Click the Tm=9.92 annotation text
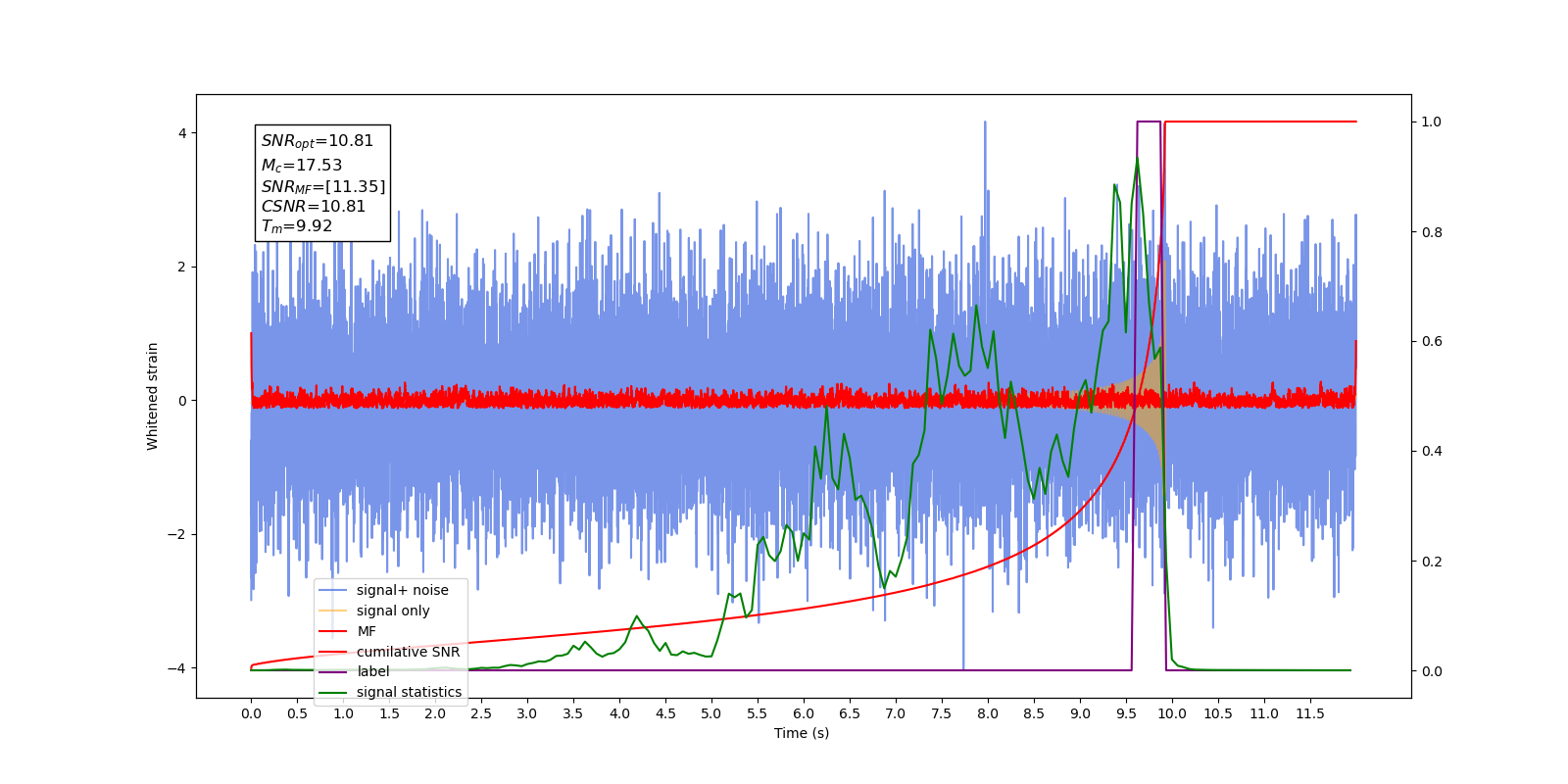 pyautogui.click(x=297, y=226)
